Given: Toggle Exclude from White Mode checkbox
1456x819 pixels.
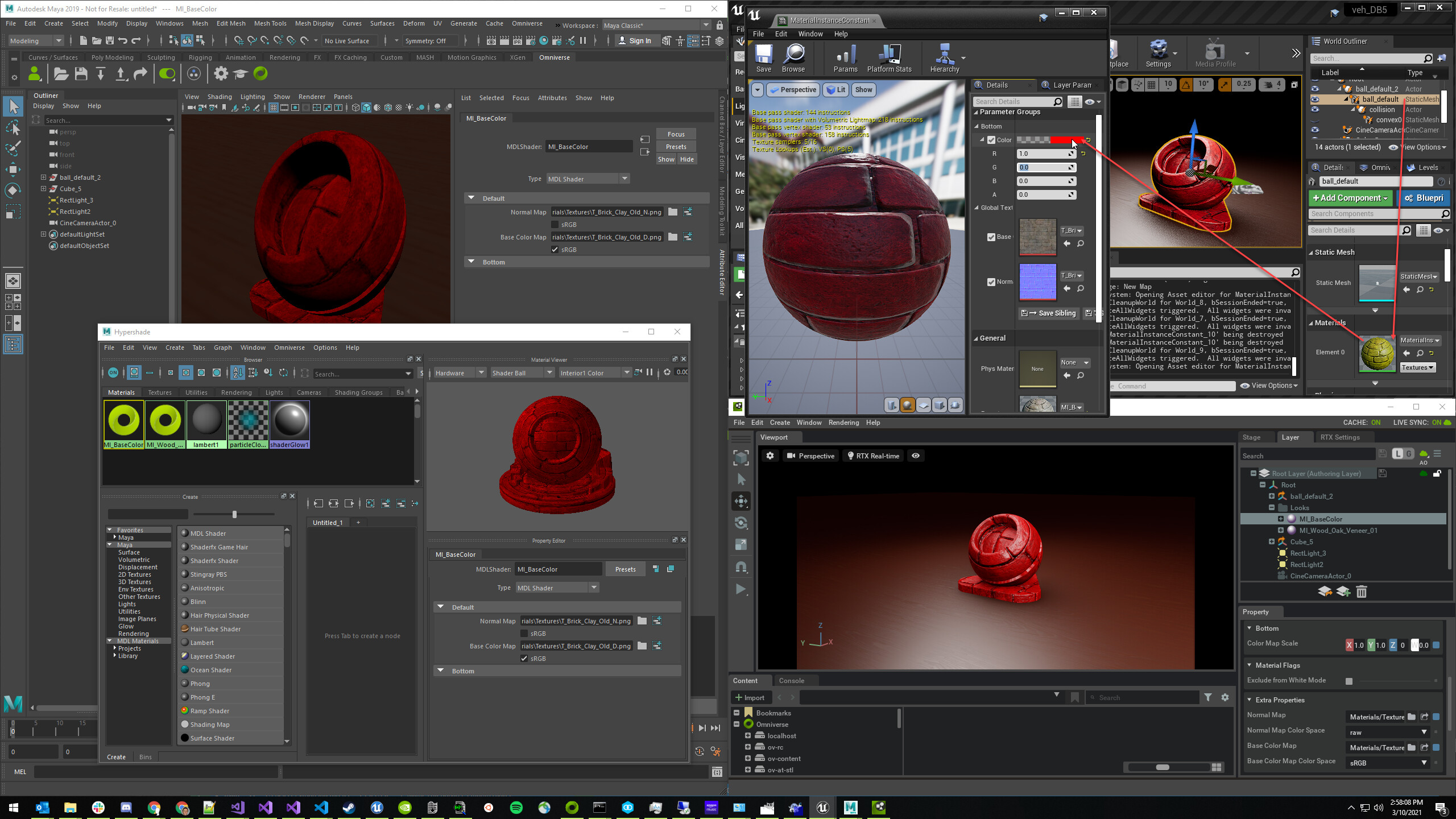Looking at the screenshot, I should [1349, 681].
